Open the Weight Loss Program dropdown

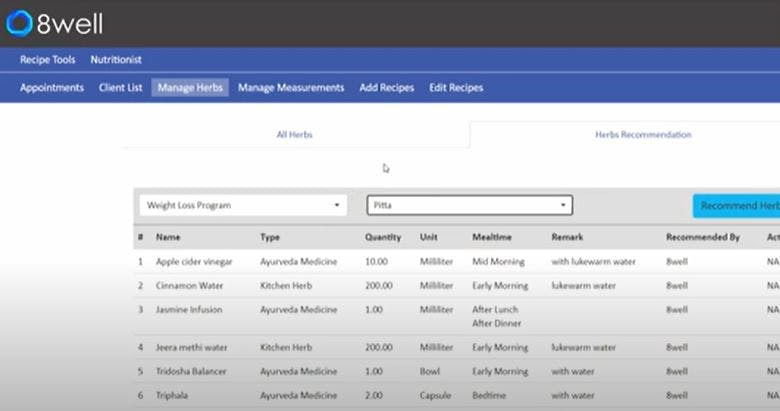click(243, 205)
